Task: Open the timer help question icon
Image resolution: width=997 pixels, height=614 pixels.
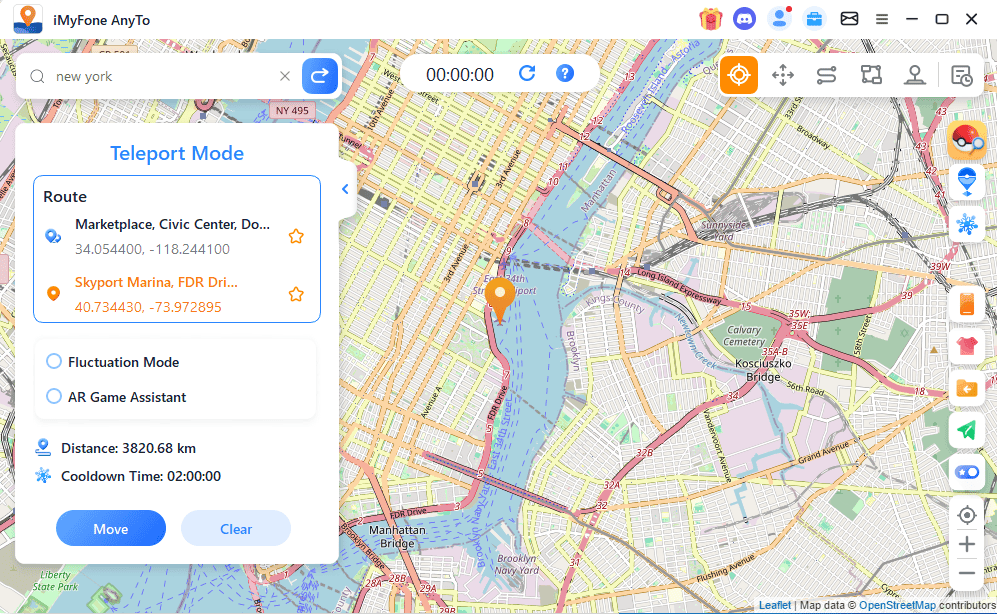Action: click(565, 74)
